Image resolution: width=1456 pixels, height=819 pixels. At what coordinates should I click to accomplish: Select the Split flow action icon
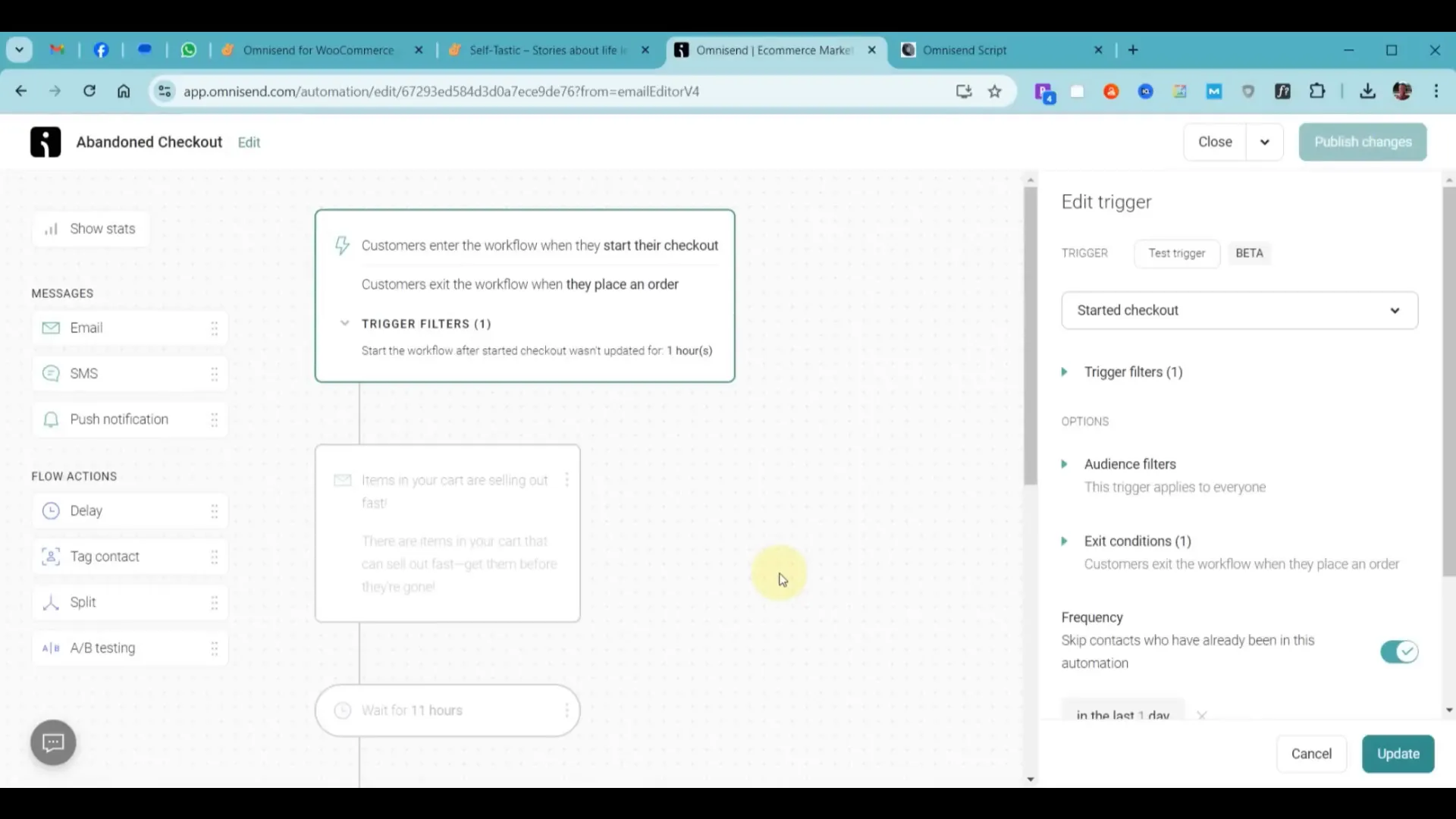[x=51, y=602]
